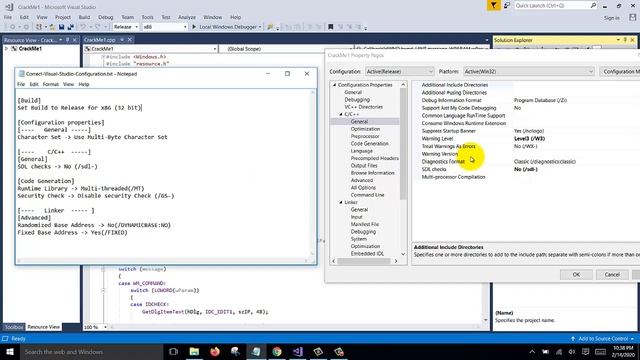Image resolution: width=640 pixels, height=360 pixels.
Task: Show hidden tray icons chevron
Action: tap(532, 352)
